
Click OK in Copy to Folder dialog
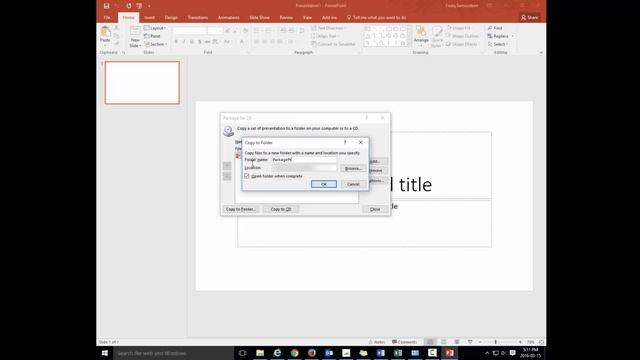324,184
